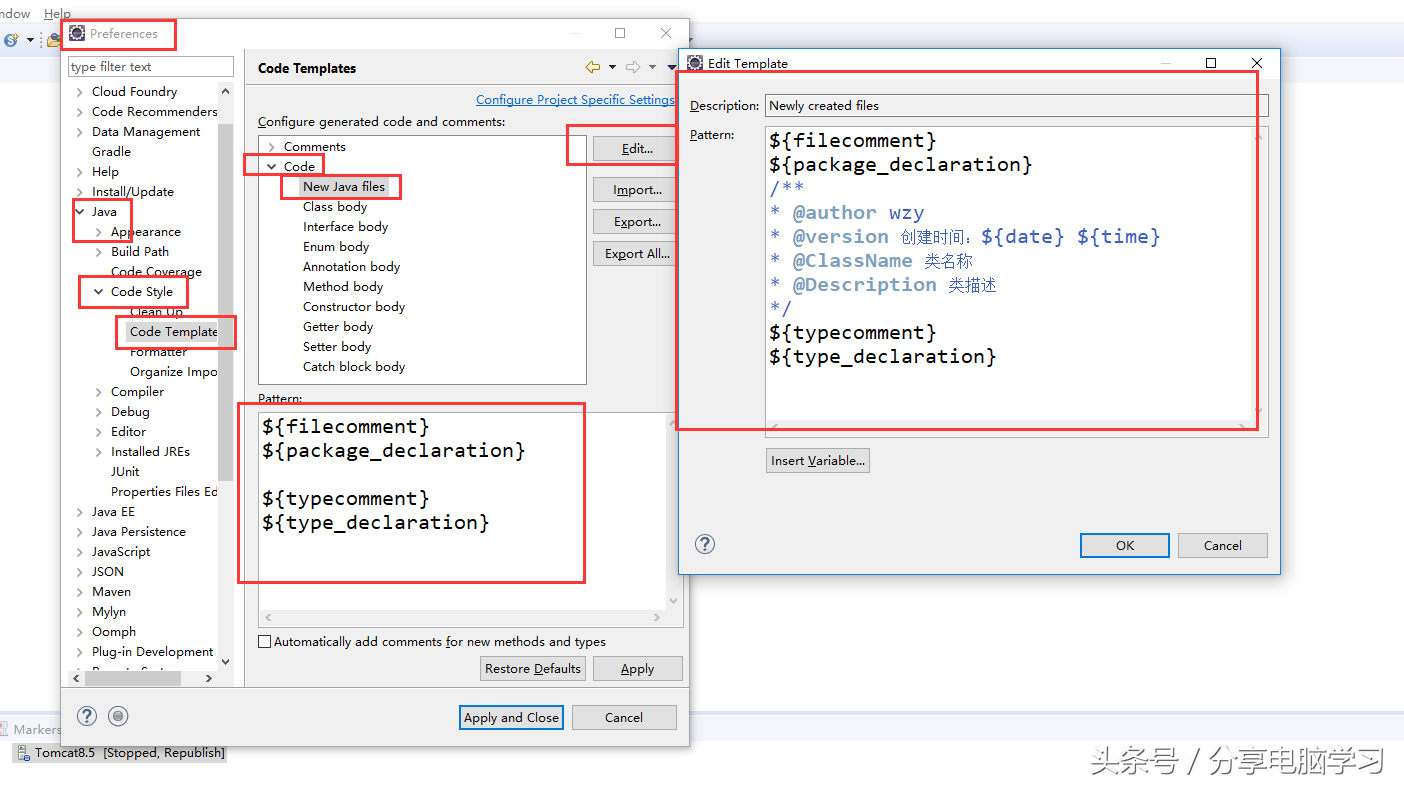
Task: Select the Tomcat8.5 server entry
Action: 120,753
